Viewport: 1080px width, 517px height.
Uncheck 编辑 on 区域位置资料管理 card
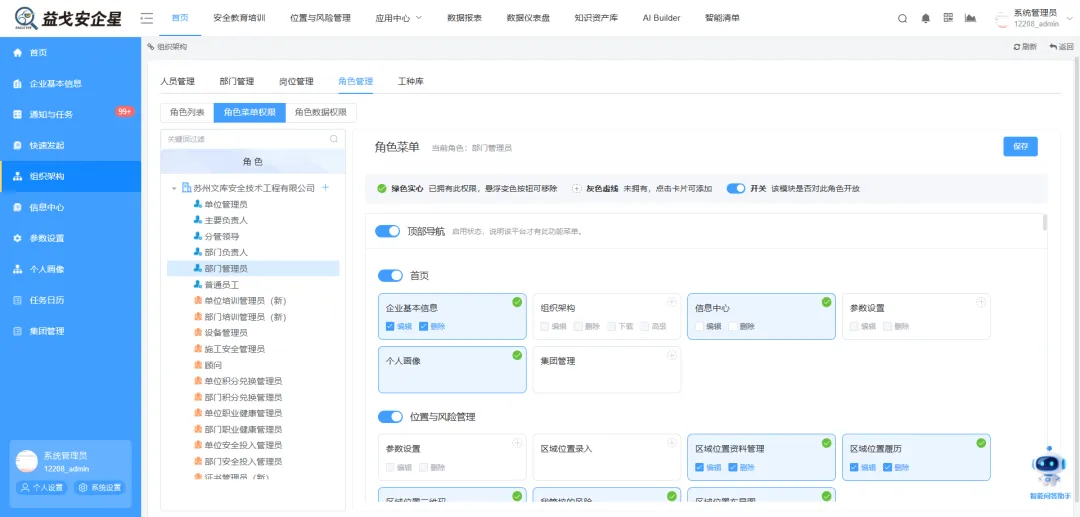coord(700,467)
